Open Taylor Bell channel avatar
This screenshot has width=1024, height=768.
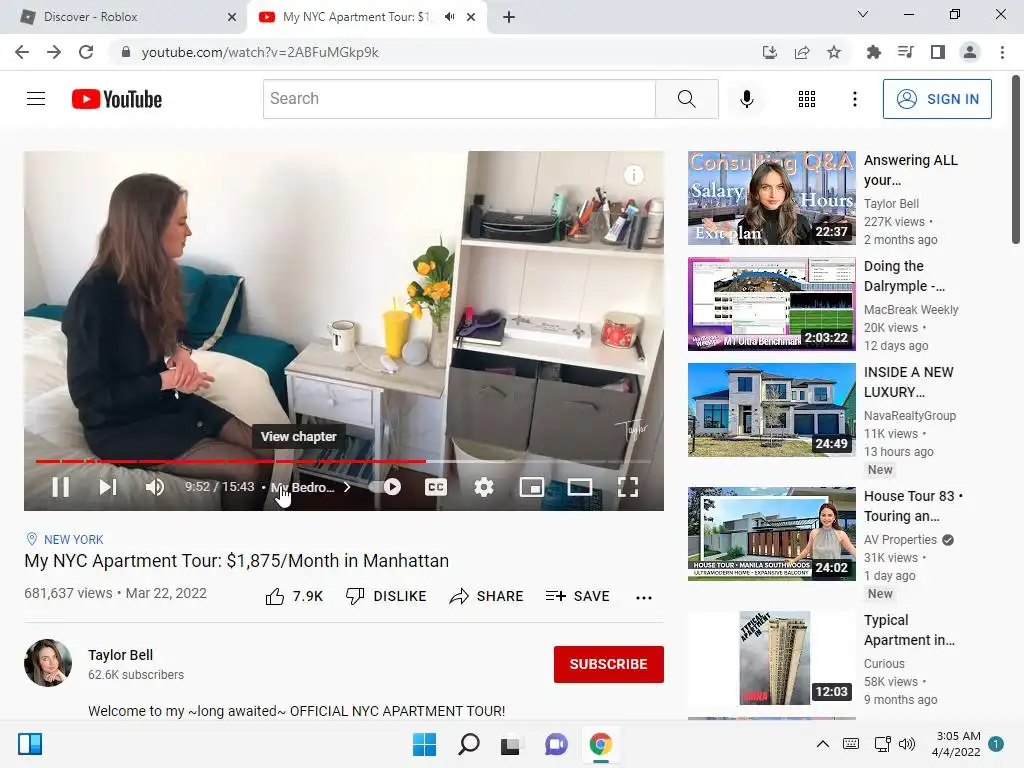point(48,663)
